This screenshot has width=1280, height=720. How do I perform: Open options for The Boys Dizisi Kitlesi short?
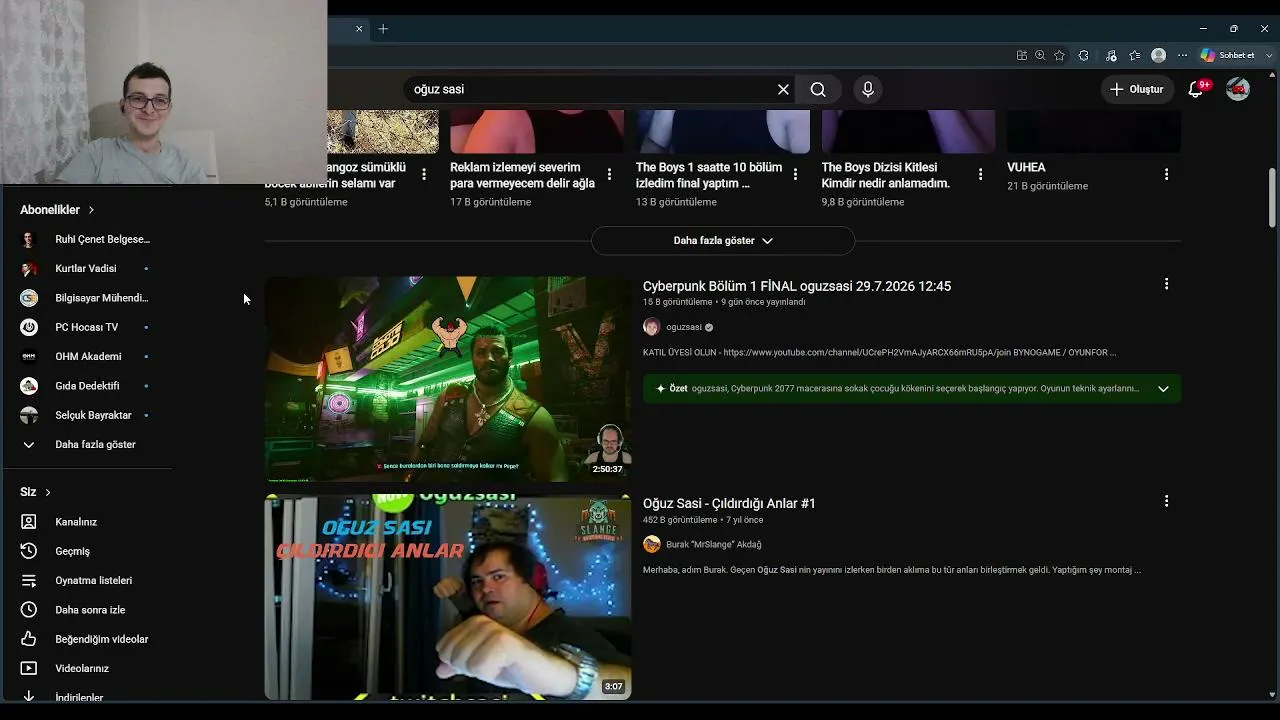pyautogui.click(x=980, y=175)
